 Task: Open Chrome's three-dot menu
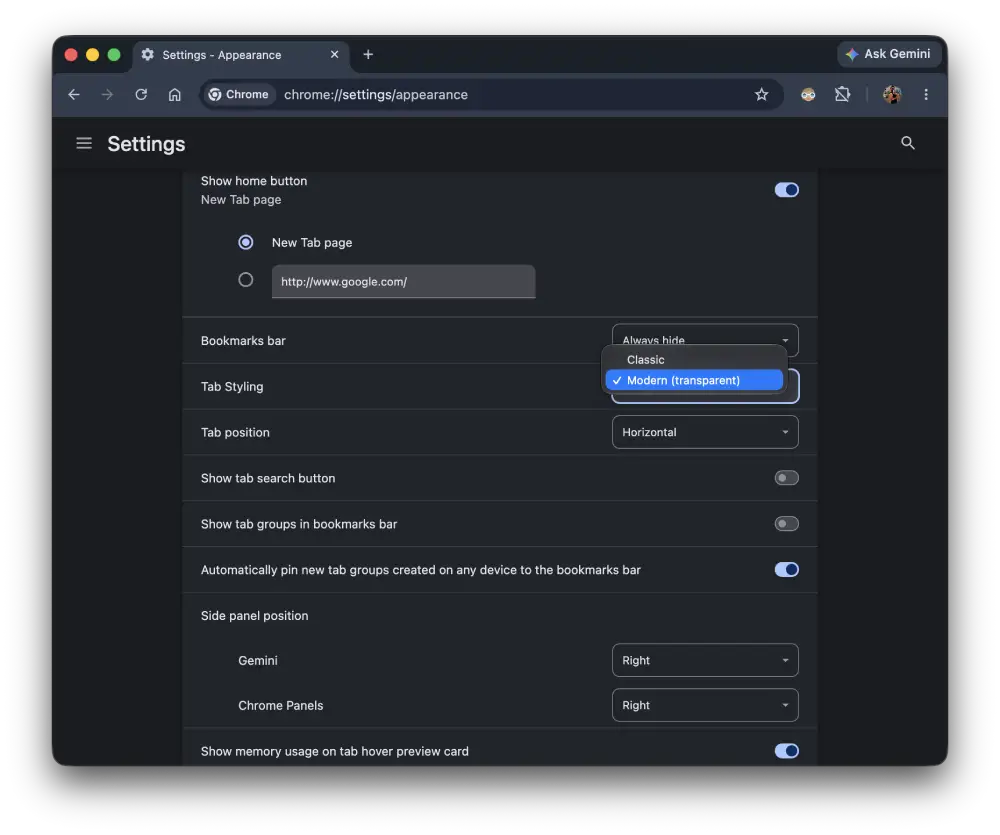tap(926, 94)
